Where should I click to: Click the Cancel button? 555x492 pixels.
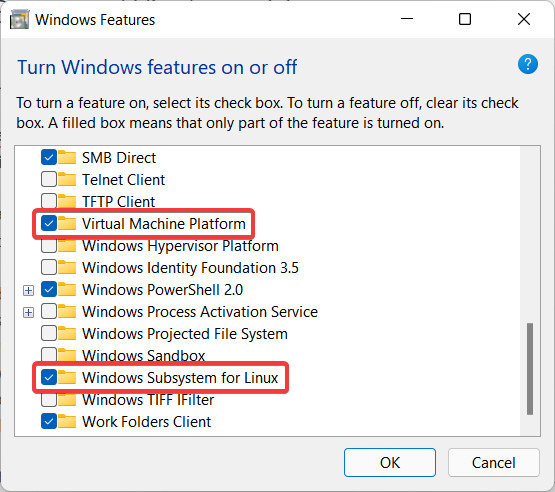click(x=493, y=462)
